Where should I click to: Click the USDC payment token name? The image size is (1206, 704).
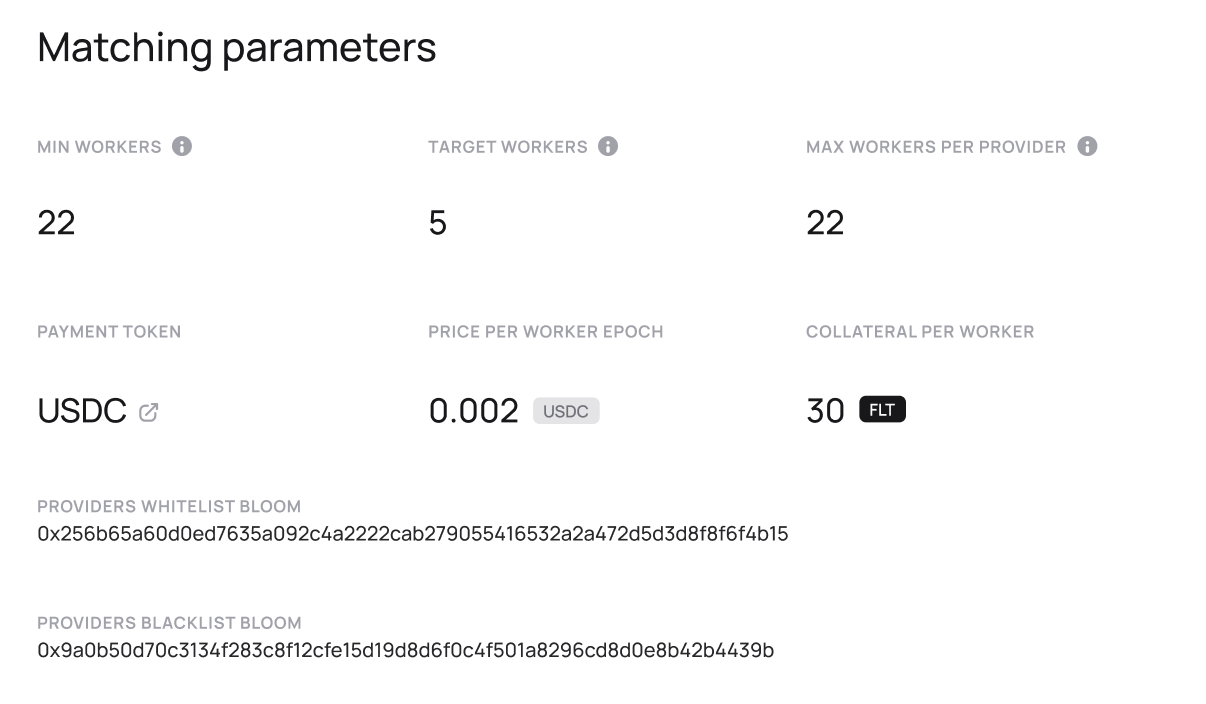click(82, 411)
